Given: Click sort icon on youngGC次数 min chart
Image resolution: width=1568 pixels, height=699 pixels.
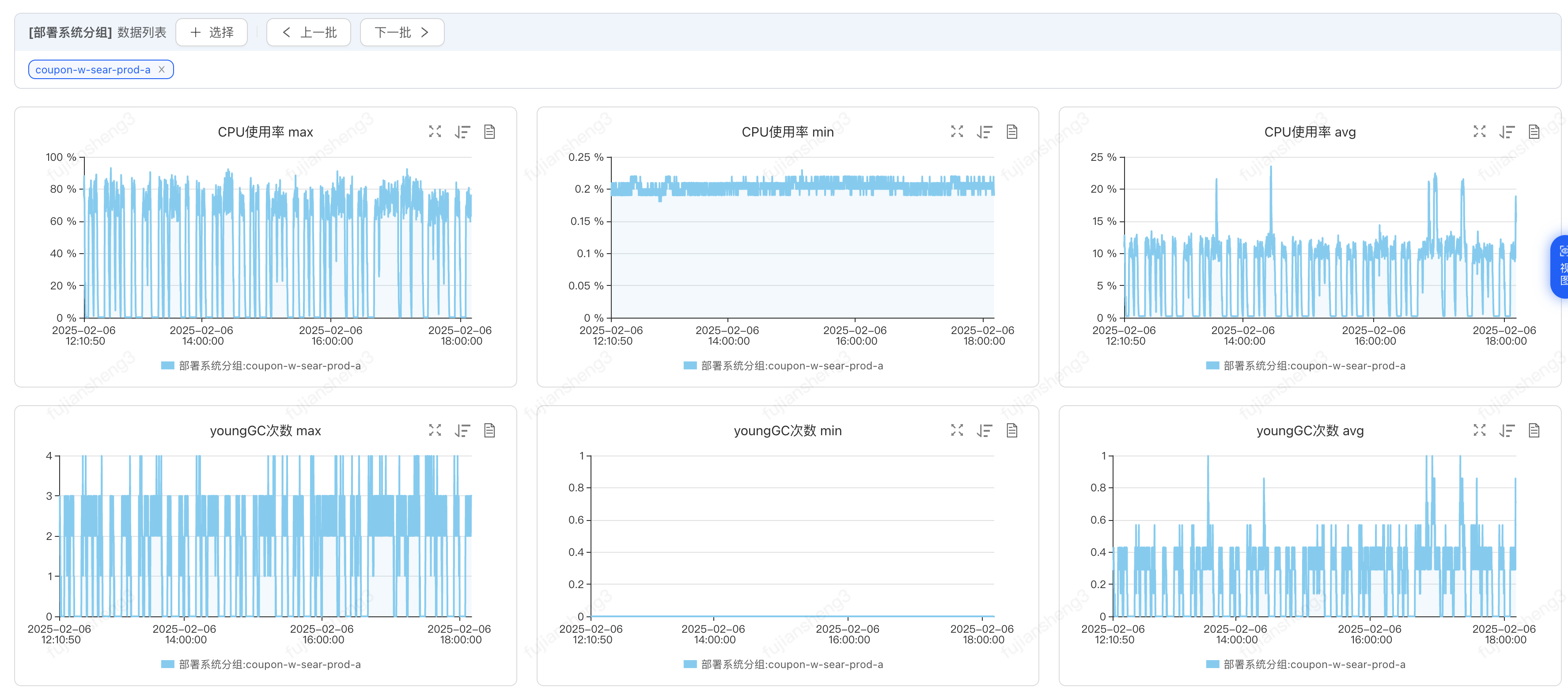Looking at the screenshot, I should coord(984,430).
